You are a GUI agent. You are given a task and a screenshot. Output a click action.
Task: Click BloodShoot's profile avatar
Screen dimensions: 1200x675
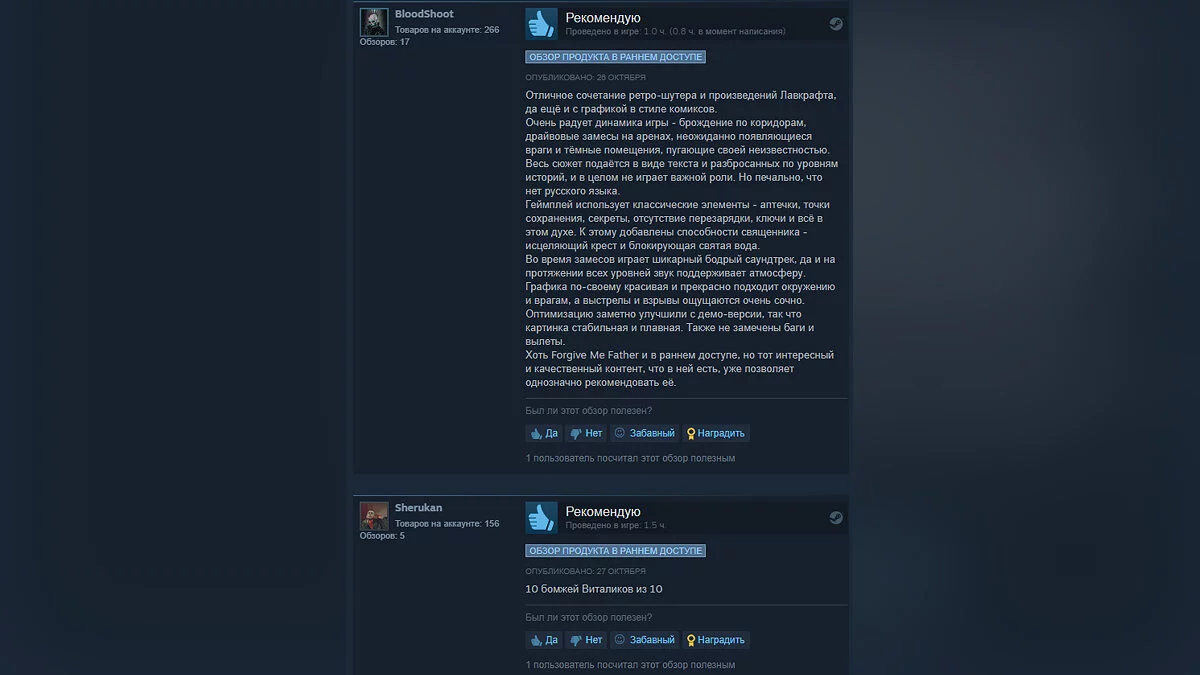tap(374, 22)
